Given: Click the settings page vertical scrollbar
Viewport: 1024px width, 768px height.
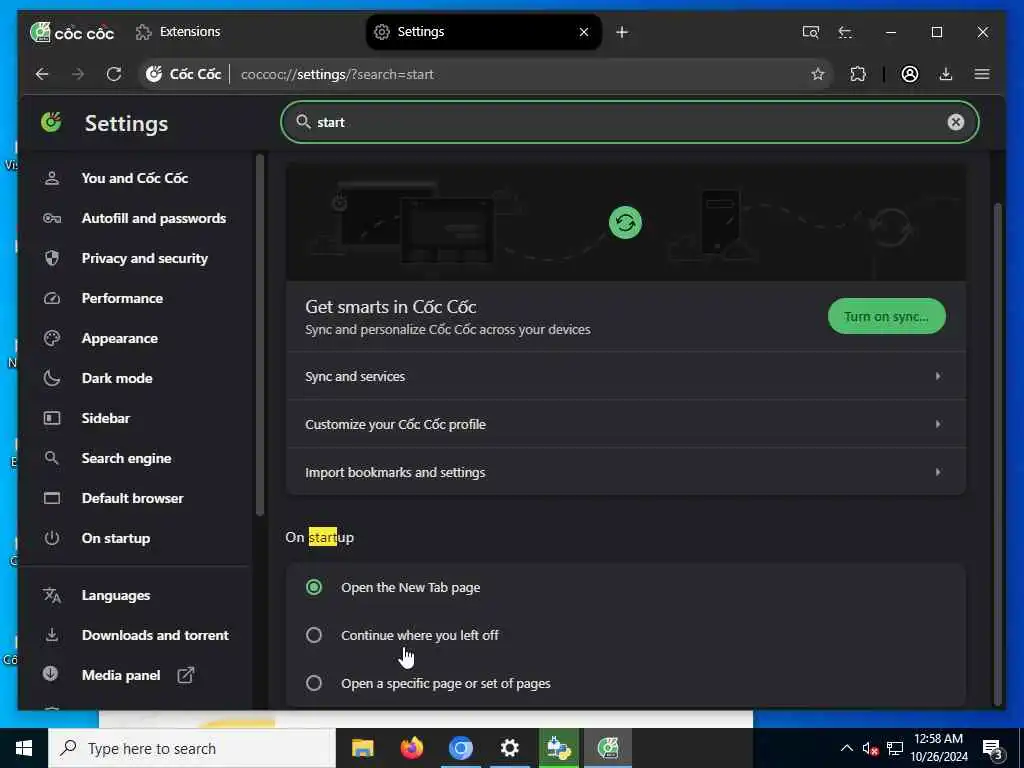Looking at the screenshot, I should (x=997, y=454).
